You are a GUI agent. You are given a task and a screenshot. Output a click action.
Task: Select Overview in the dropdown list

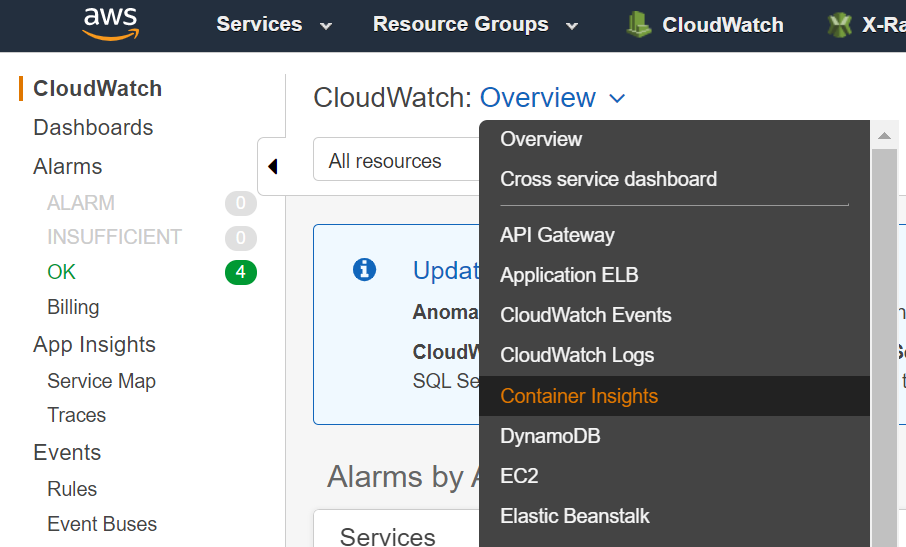point(541,139)
